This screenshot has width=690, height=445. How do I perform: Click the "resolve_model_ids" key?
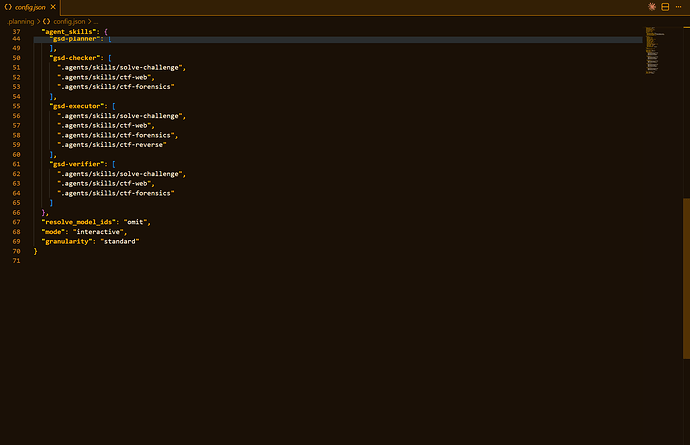[79, 222]
